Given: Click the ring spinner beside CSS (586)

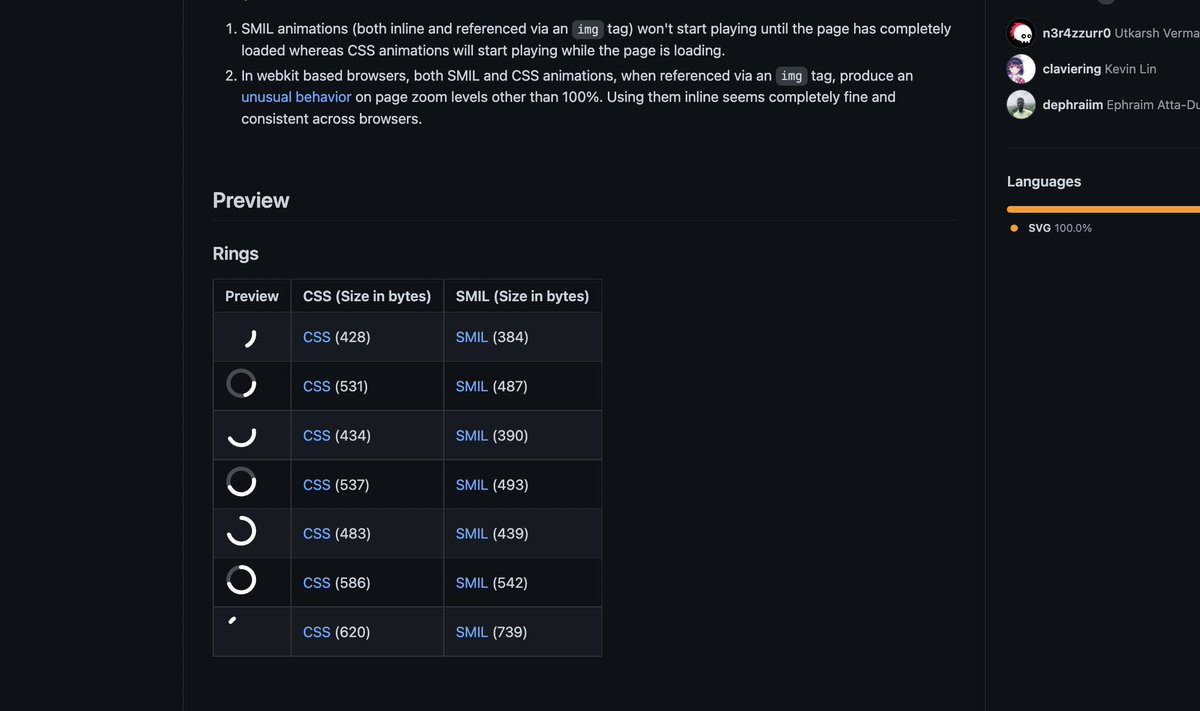Looking at the screenshot, I should (241, 581).
